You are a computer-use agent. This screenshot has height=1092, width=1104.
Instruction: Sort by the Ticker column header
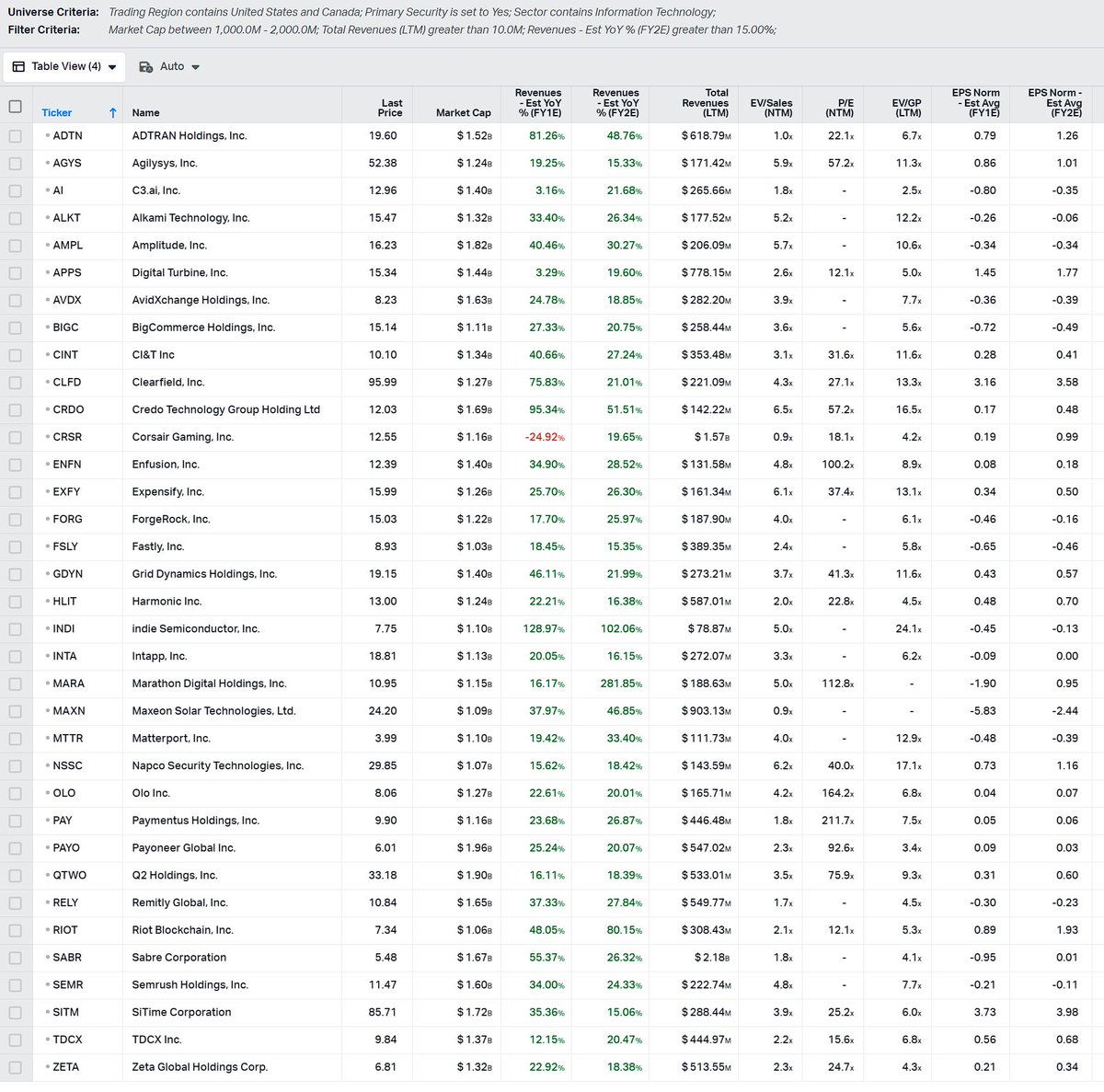click(56, 113)
